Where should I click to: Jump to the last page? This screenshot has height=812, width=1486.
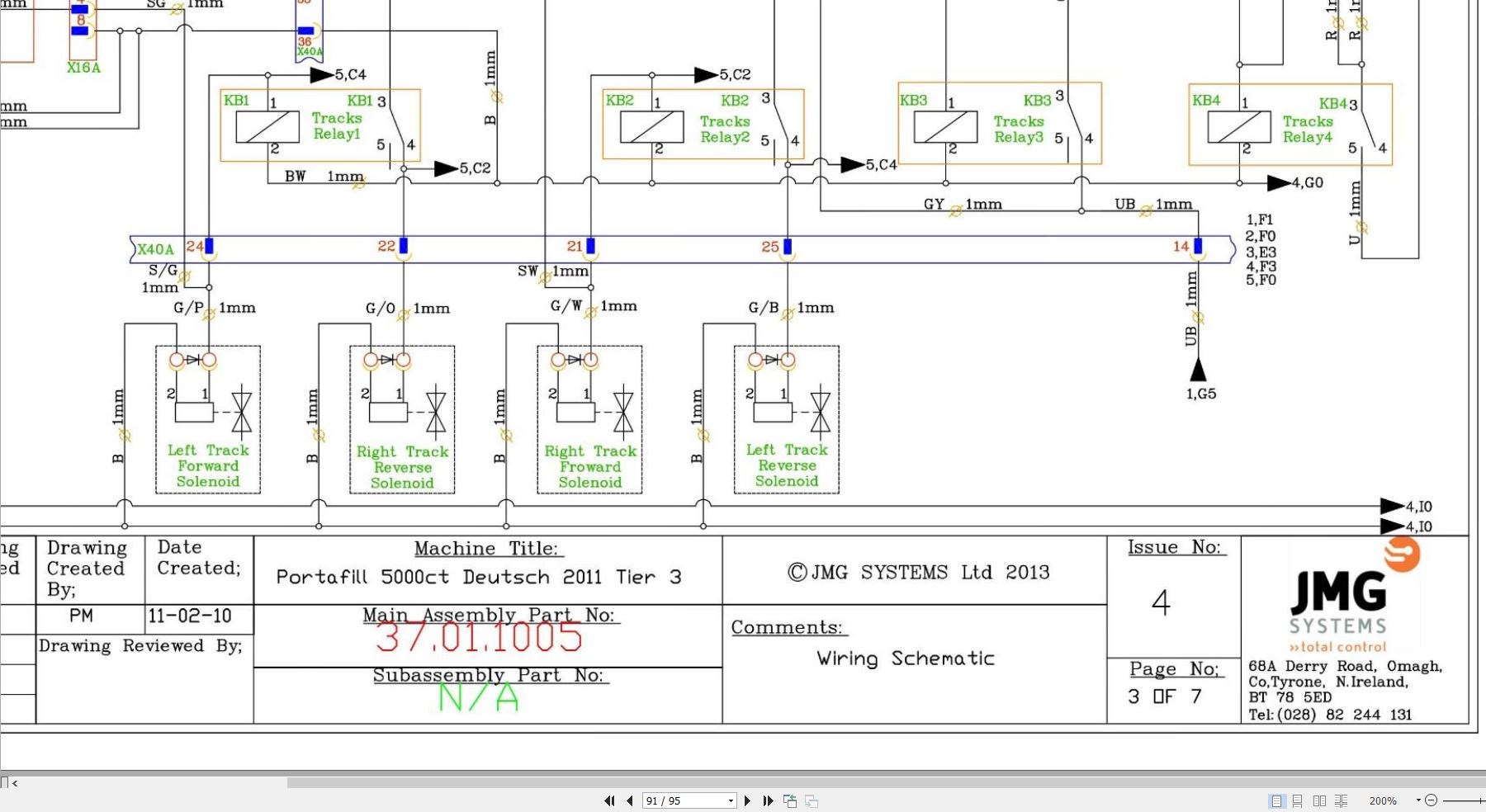point(769,800)
